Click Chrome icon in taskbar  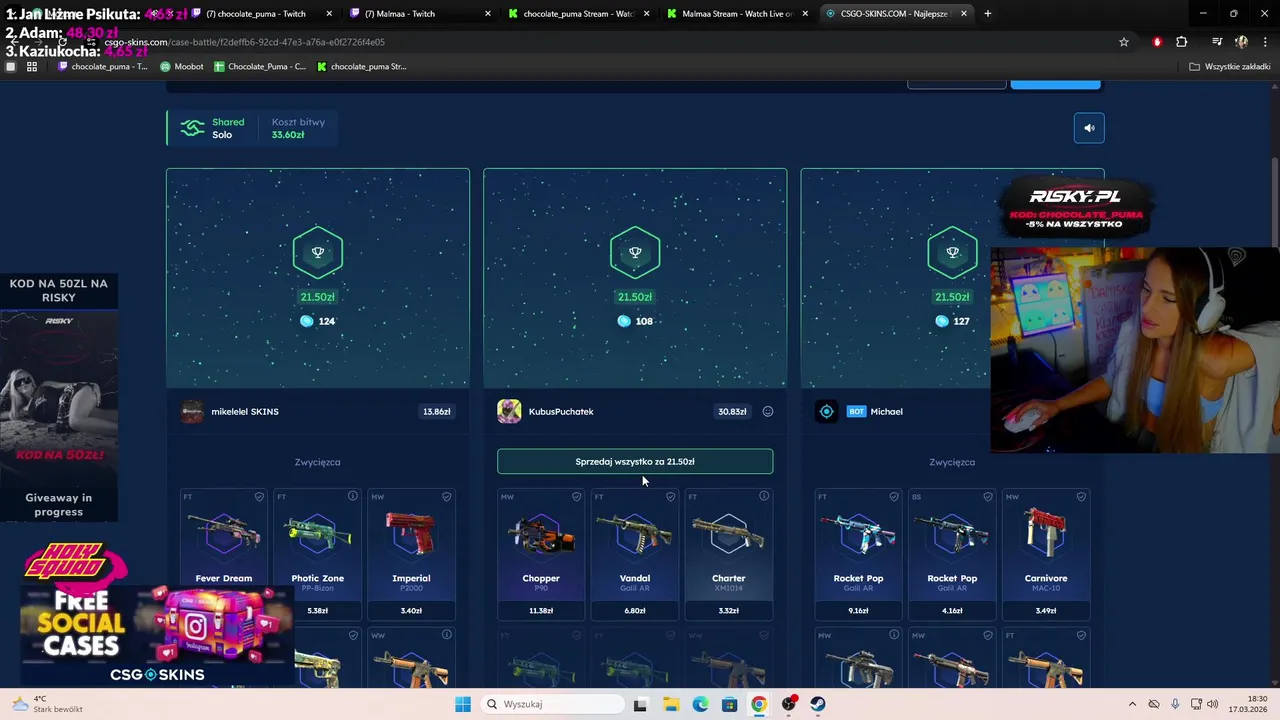pos(759,704)
